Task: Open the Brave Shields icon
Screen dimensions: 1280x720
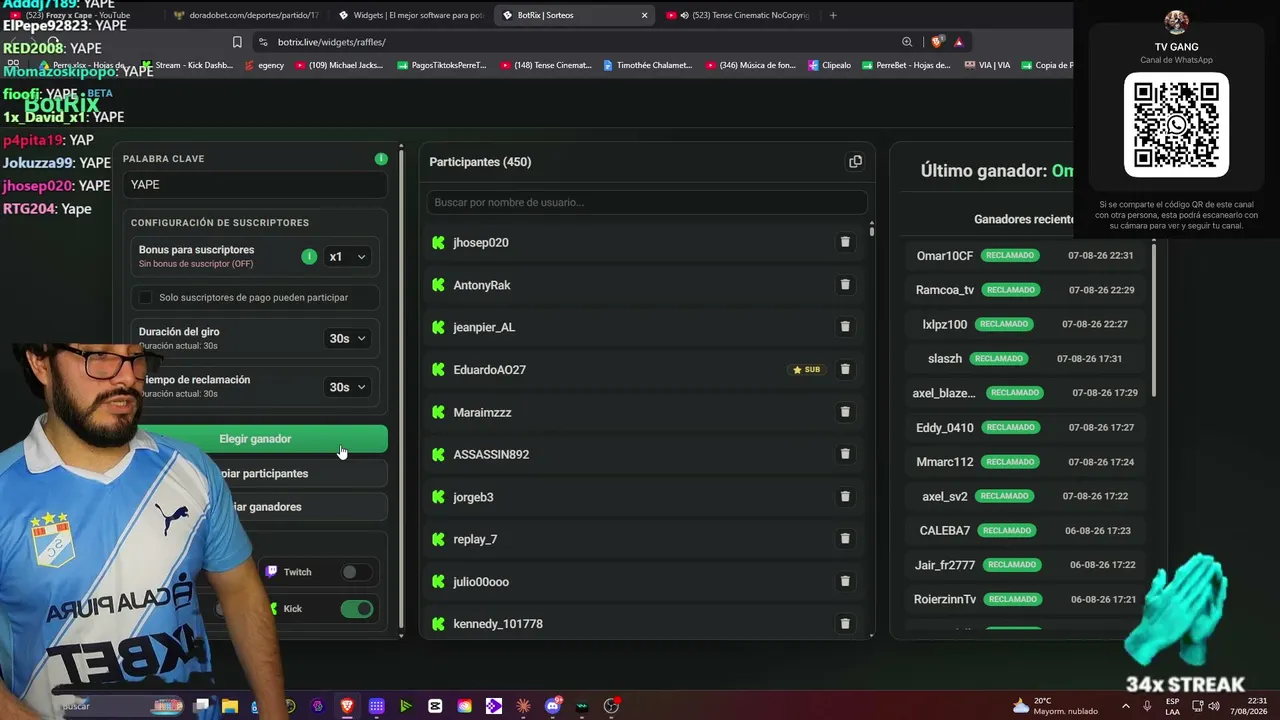Action: (x=937, y=42)
